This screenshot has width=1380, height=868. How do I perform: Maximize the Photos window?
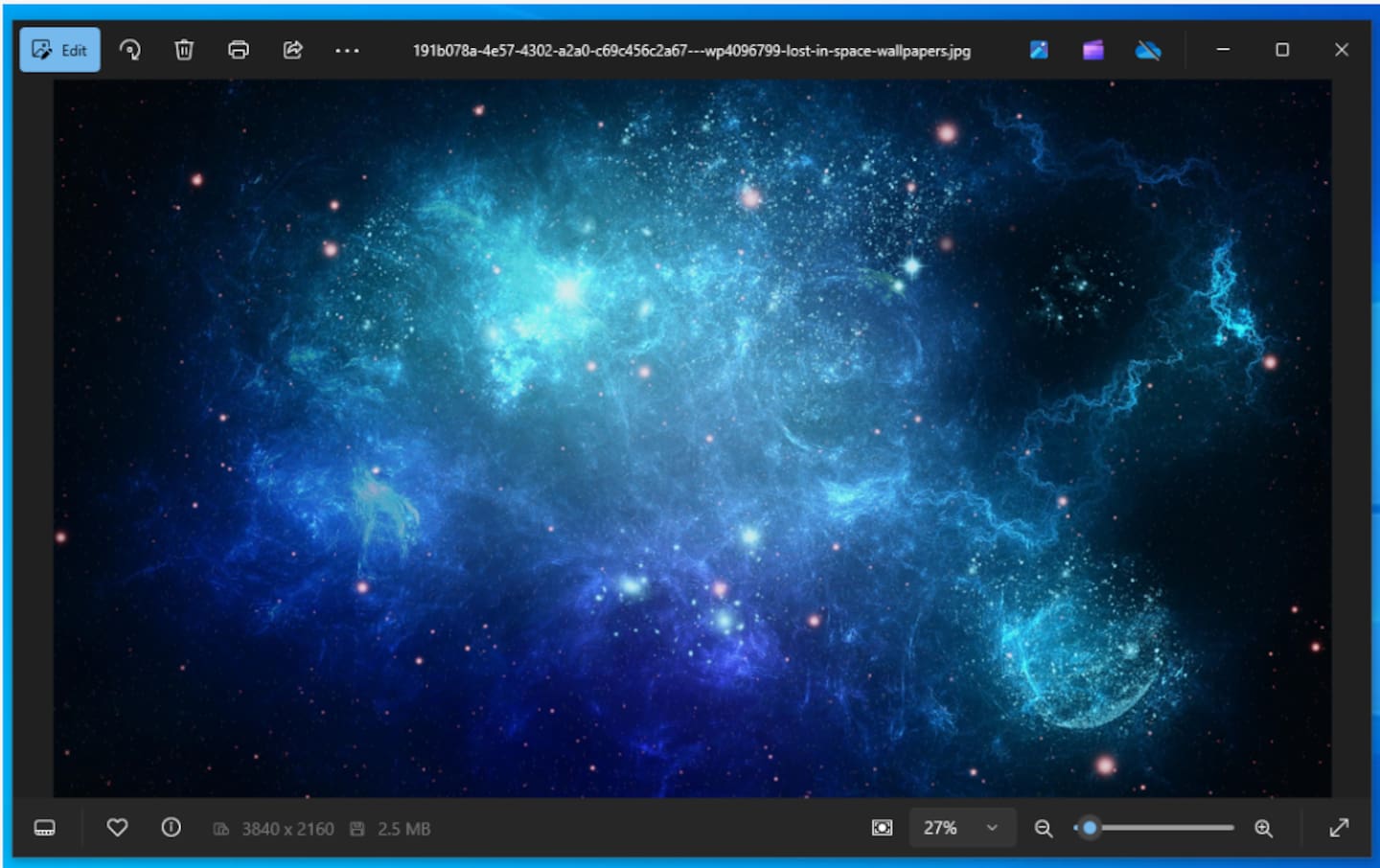click(1282, 50)
